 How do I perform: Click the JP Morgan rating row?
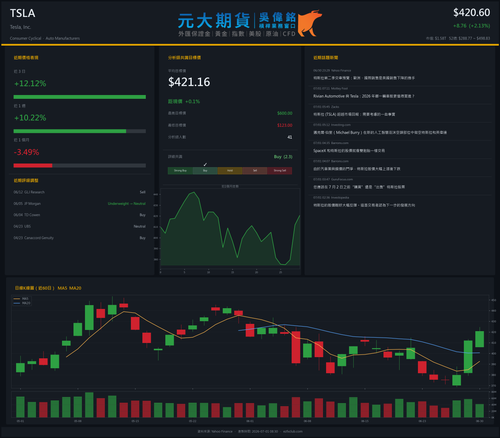(79, 203)
